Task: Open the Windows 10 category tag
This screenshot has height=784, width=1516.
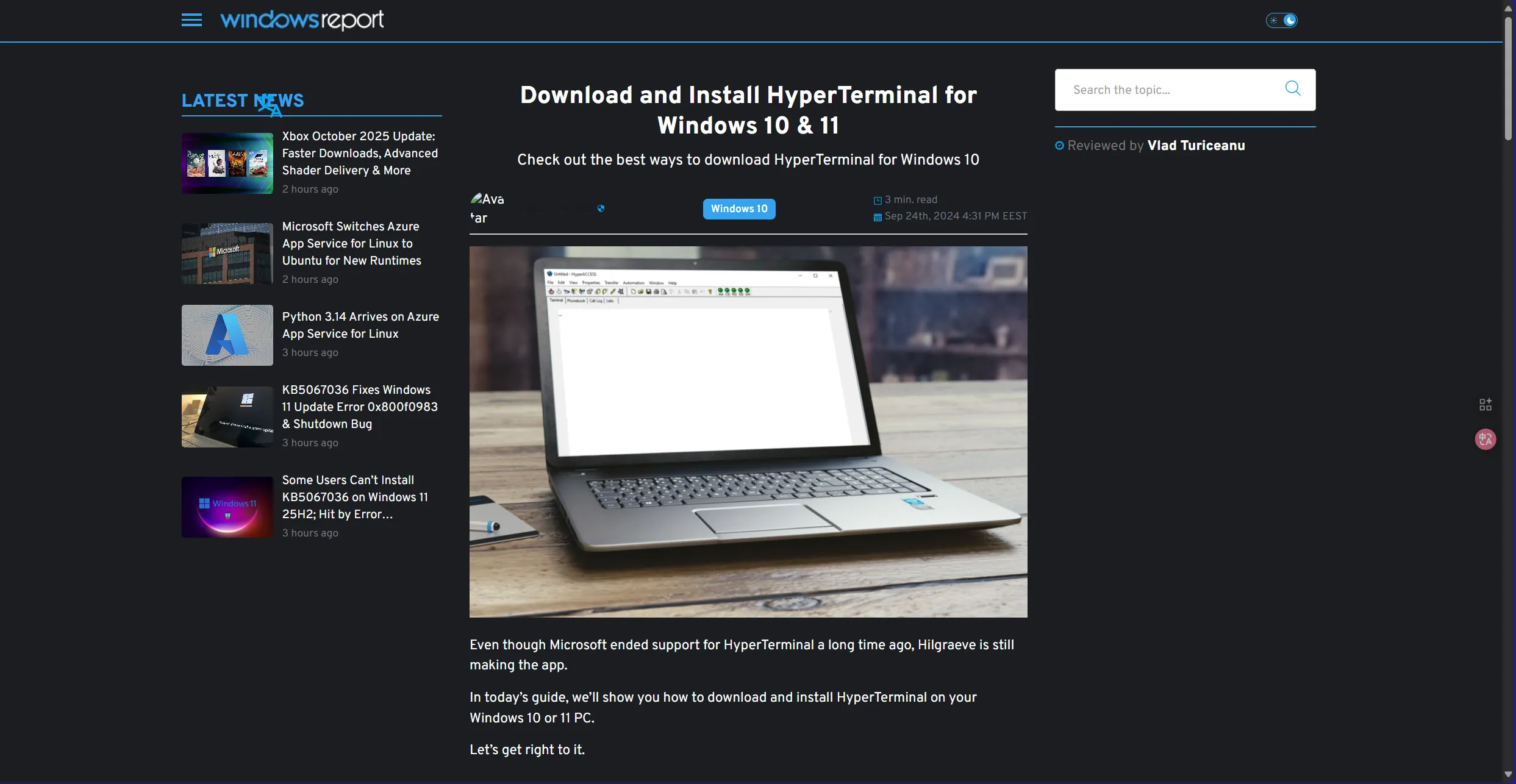Action: (738, 208)
